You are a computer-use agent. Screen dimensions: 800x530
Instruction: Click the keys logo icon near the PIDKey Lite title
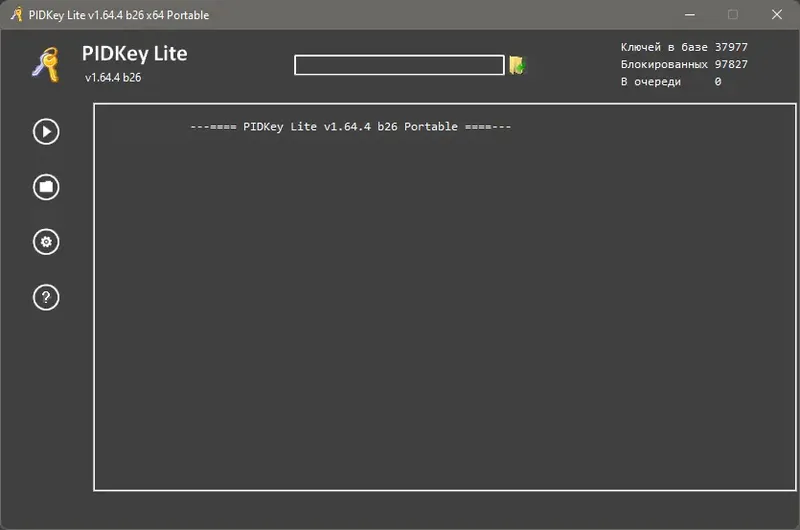tap(46, 64)
